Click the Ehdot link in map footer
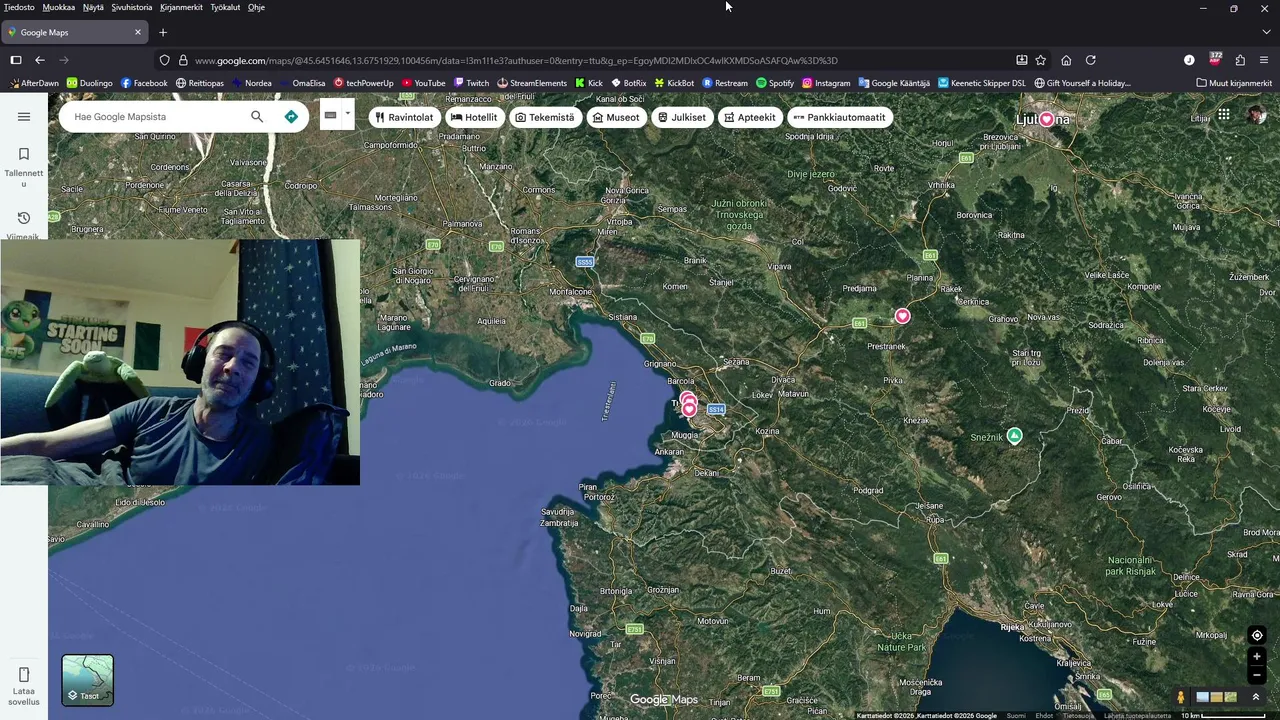Image resolution: width=1280 pixels, height=720 pixels. coord(1044,715)
